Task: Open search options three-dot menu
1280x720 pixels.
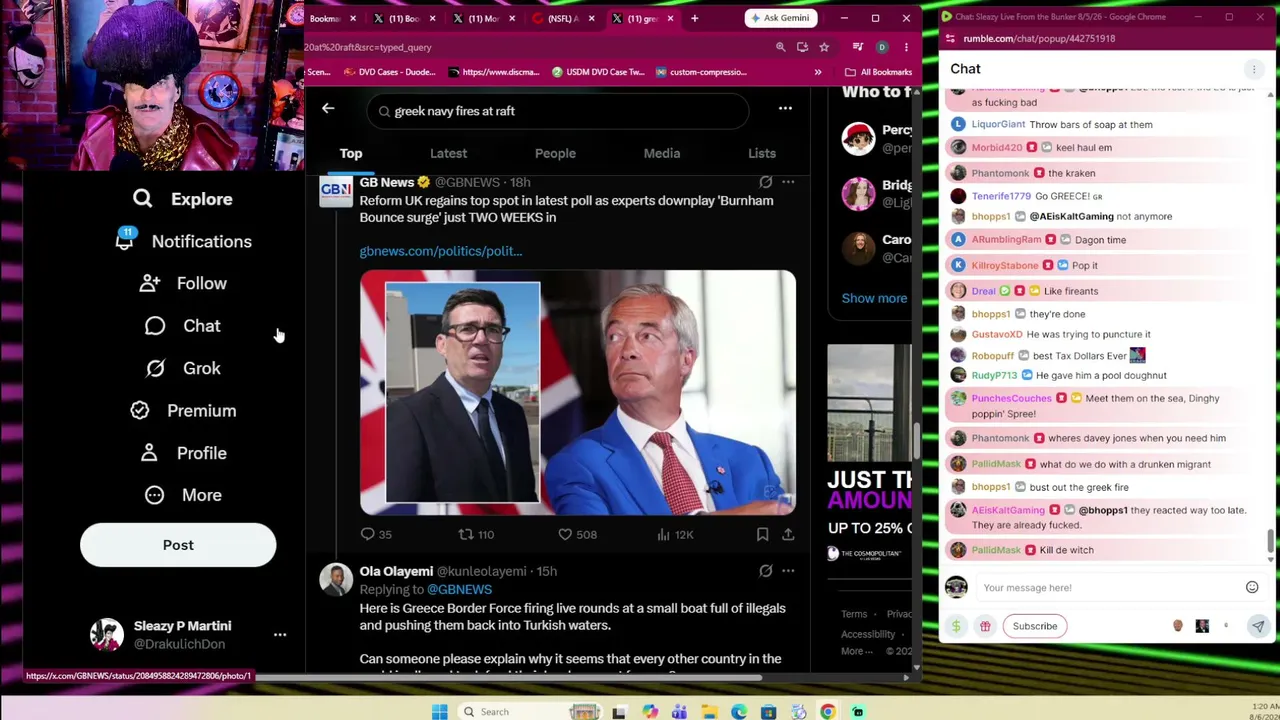Action: pos(785,109)
